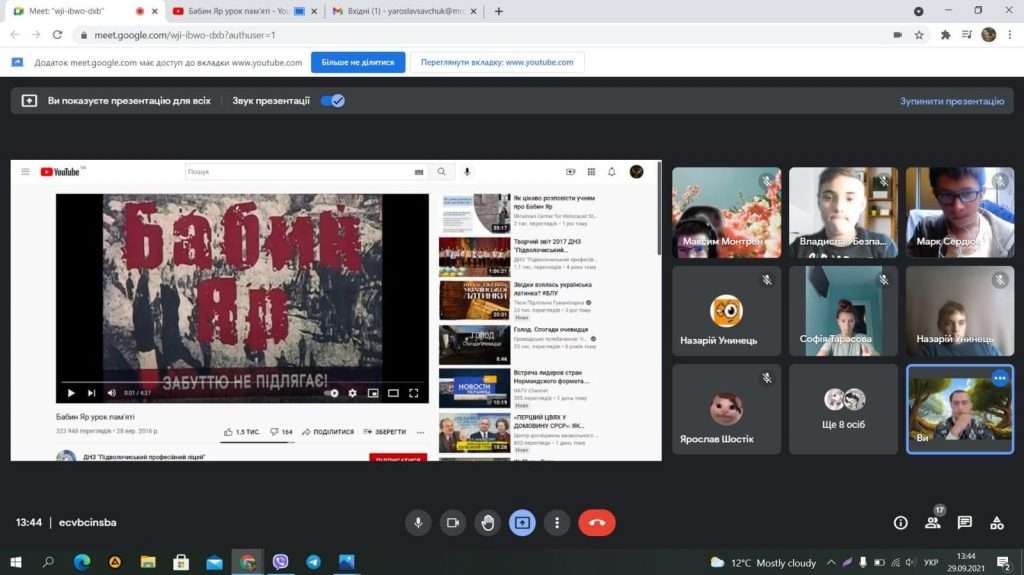Open Chrome profile avatar
1024x575 pixels.
point(989,35)
